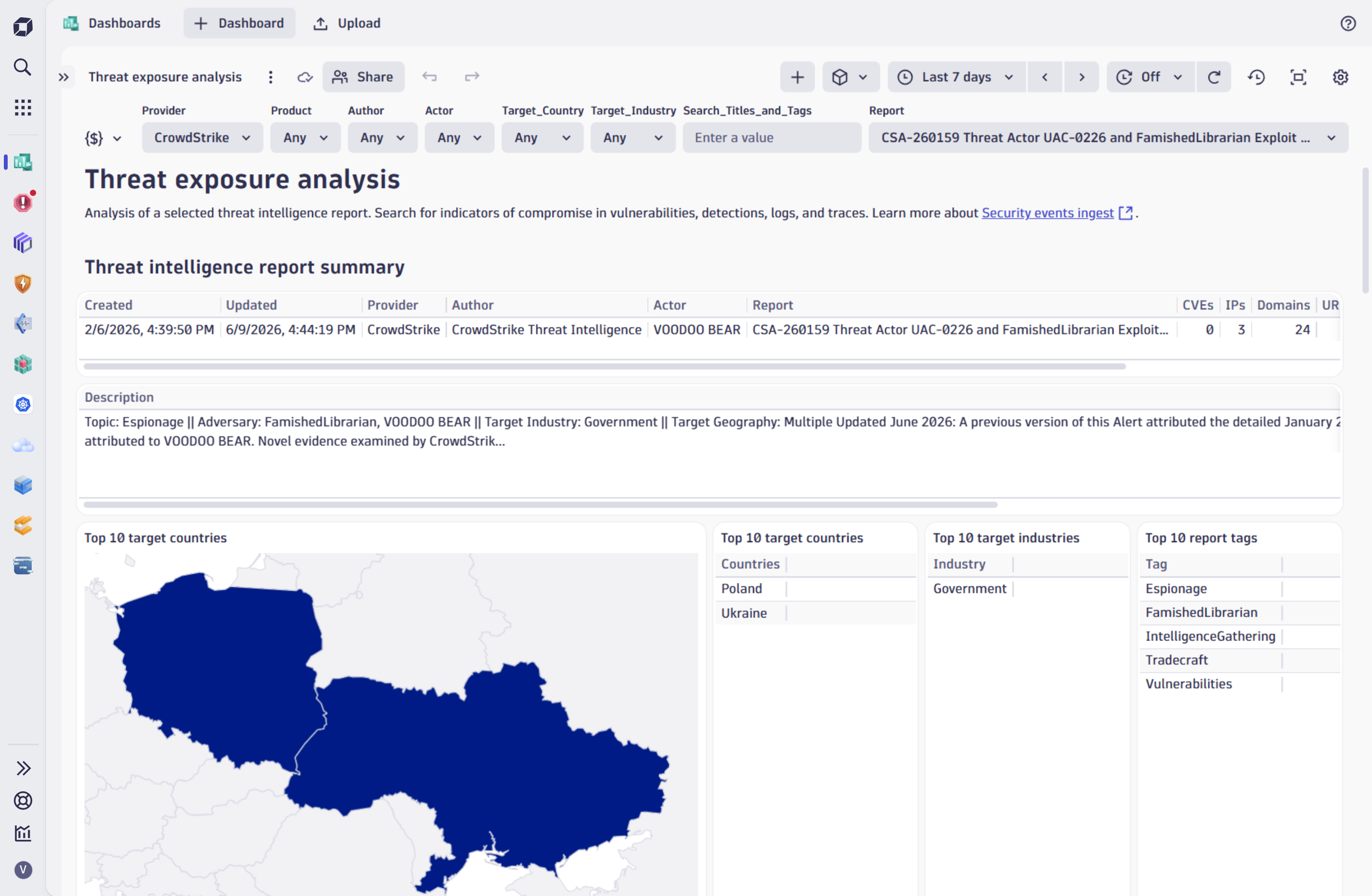Viewport: 1372px width, 896px height.
Task: Follow the Security events ingest link
Action: (1047, 213)
